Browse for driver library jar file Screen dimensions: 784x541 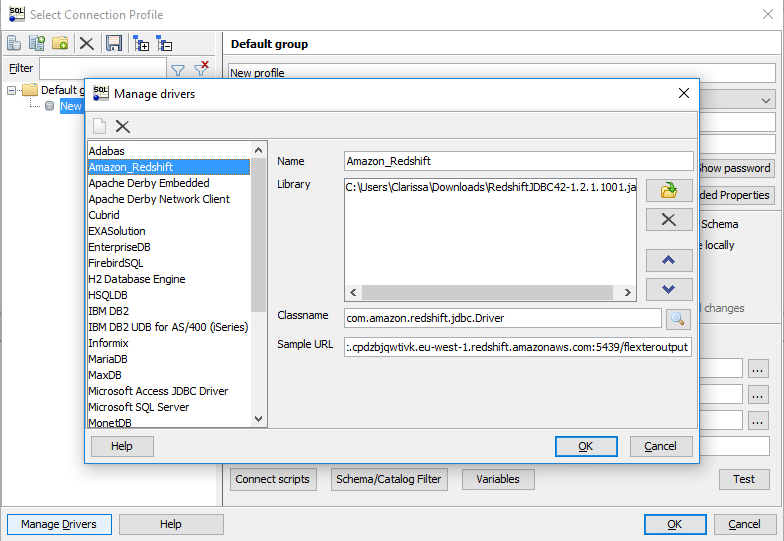click(x=669, y=190)
